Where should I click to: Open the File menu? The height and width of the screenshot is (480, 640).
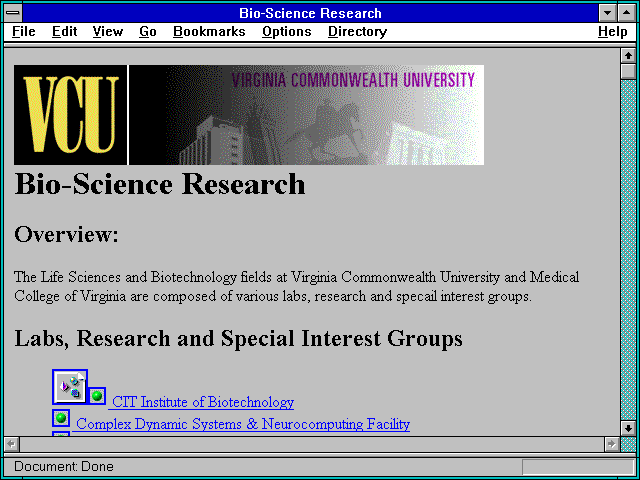tap(24, 31)
